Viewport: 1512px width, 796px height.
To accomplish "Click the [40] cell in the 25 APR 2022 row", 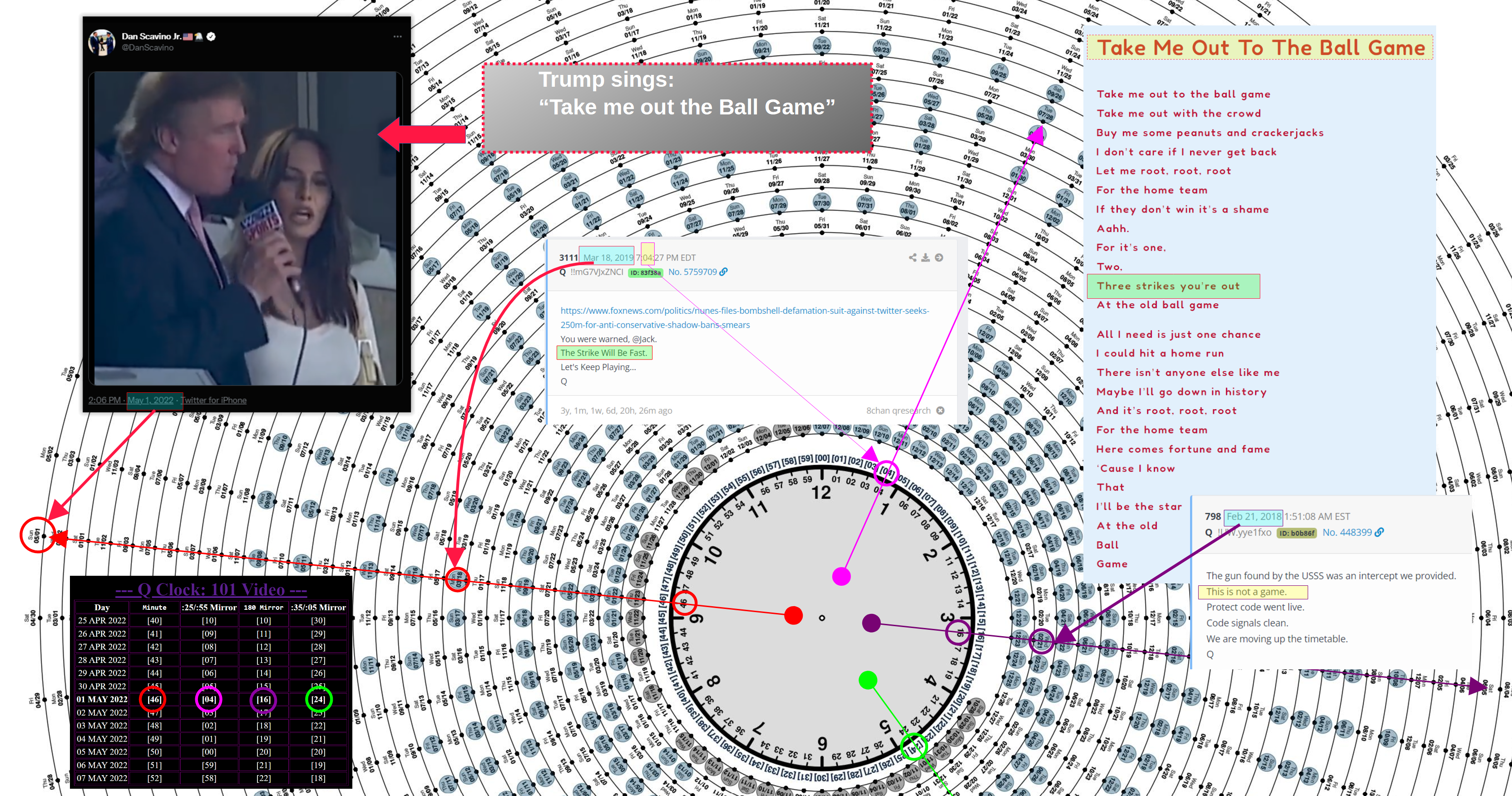I will pos(154,620).
